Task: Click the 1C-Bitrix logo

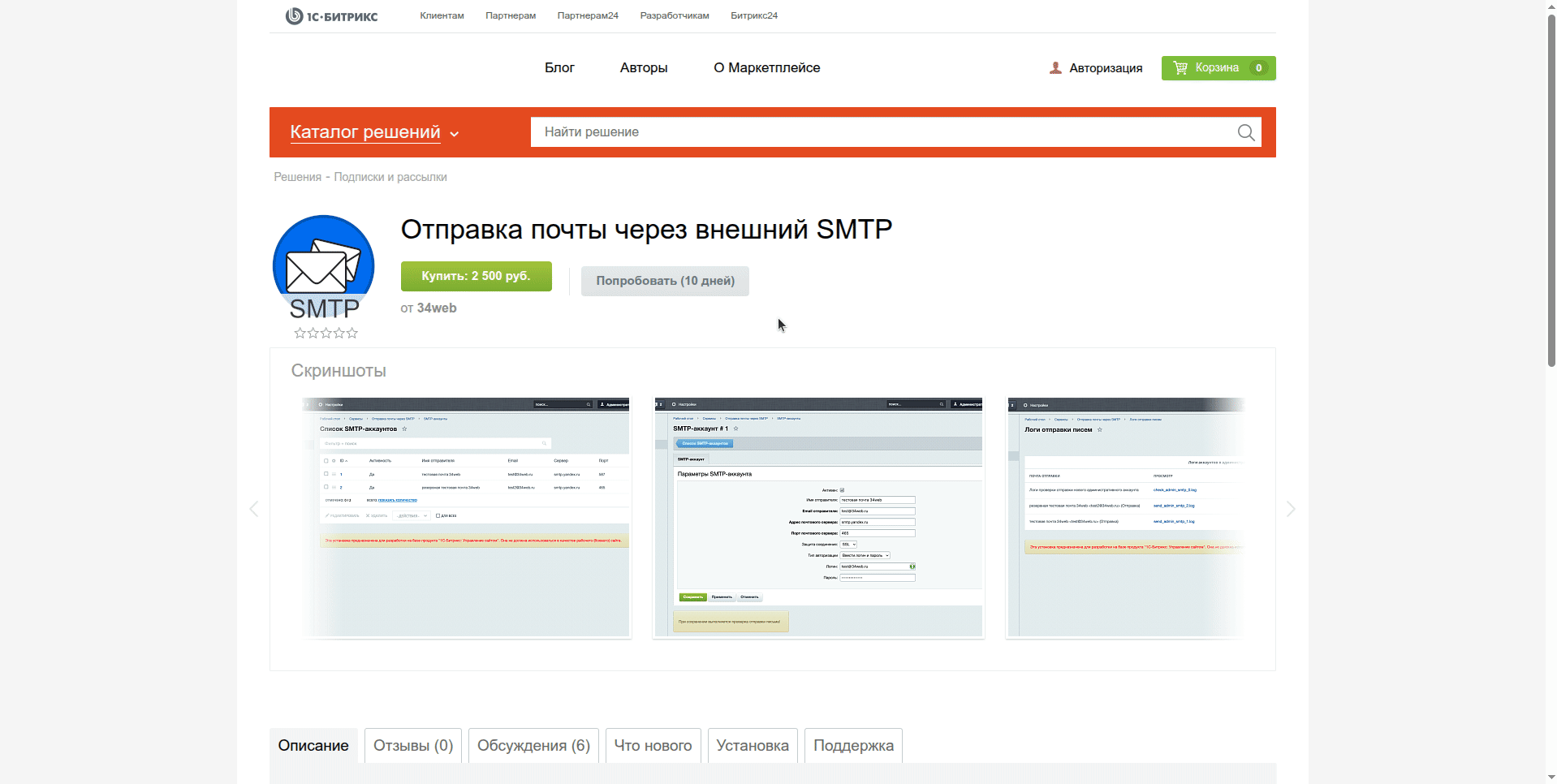Action: pos(331,16)
